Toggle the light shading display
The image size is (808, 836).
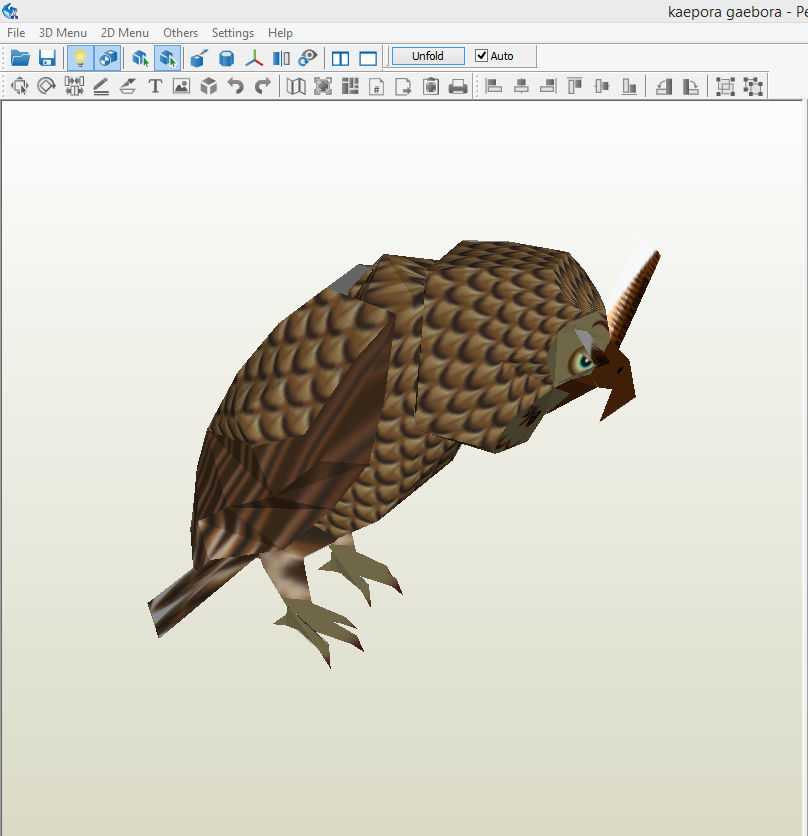click(80, 57)
